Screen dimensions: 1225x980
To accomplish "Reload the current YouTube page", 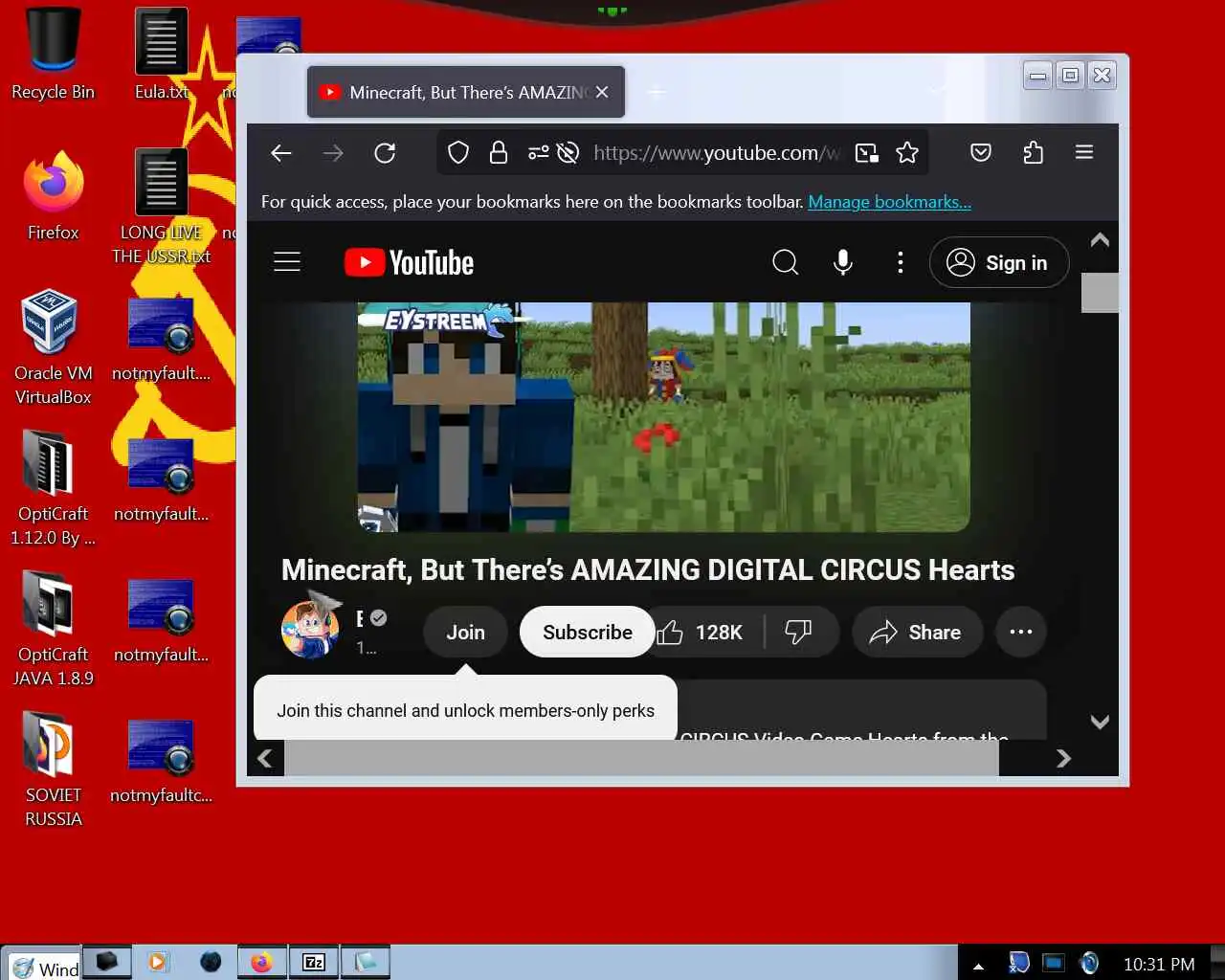I will pyautogui.click(x=385, y=153).
